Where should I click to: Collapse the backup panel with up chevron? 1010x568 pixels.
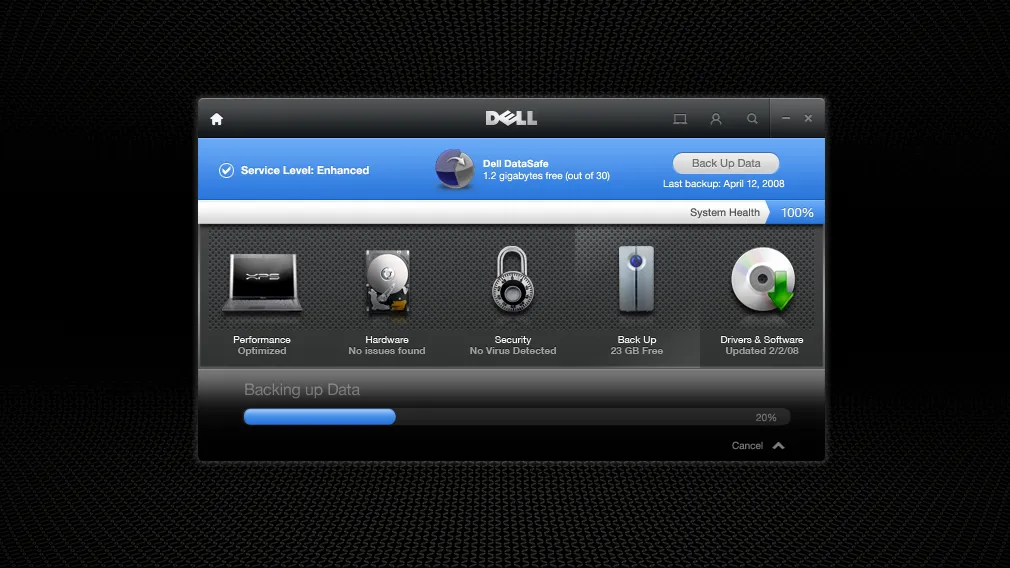[x=779, y=446]
